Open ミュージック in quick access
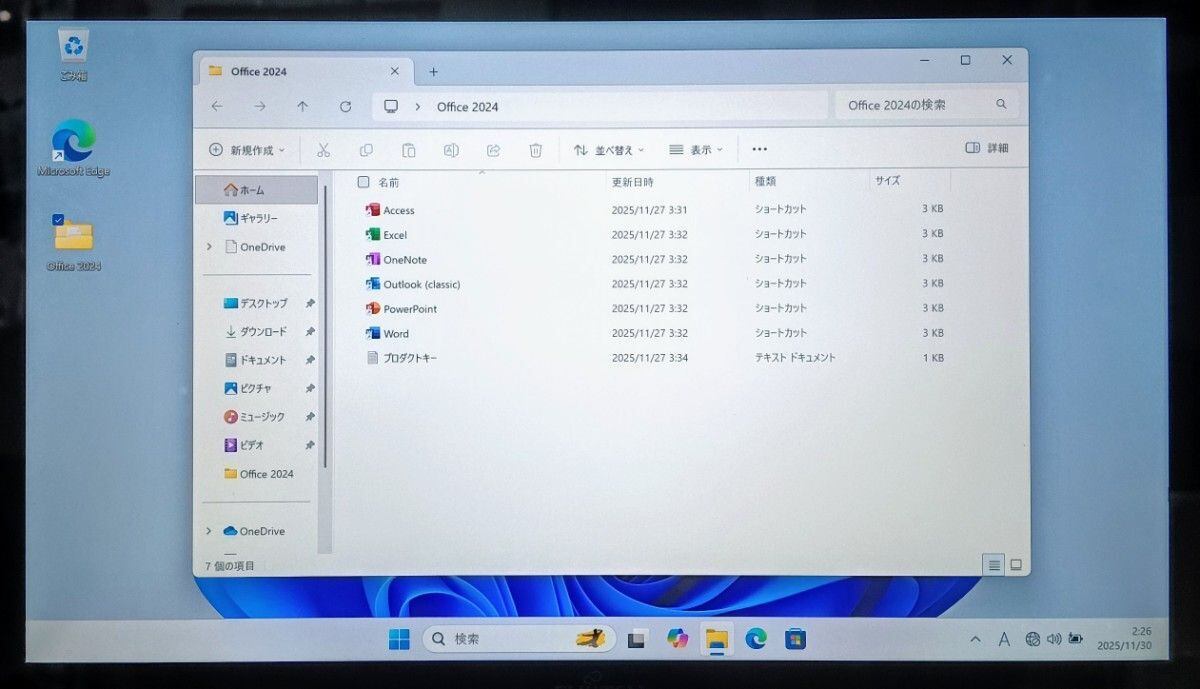The width and height of the screenshot is (1200, 689). tap(256, 417)
